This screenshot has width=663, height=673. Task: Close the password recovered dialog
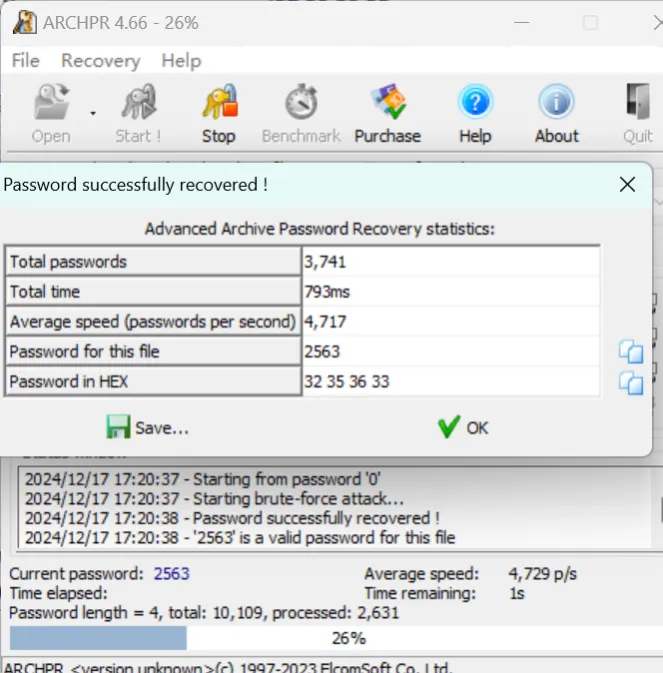(x=627, y=185)
